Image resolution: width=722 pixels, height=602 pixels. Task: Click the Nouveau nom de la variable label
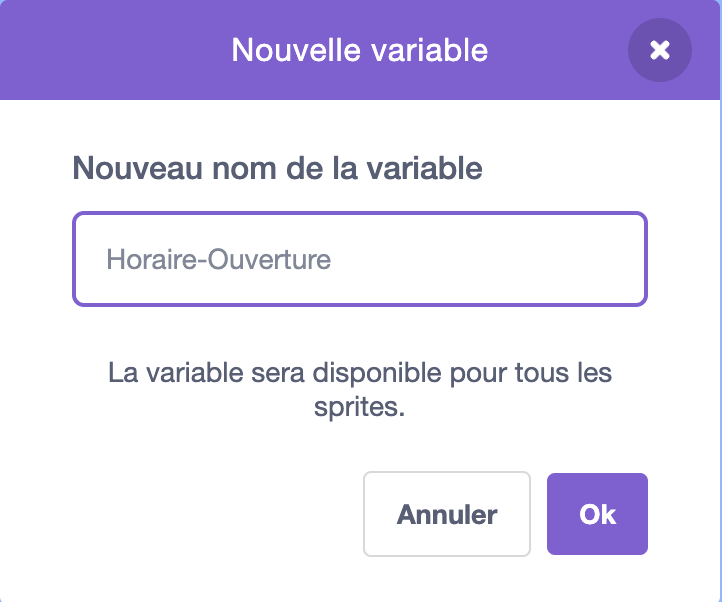(x=277, y=167)
